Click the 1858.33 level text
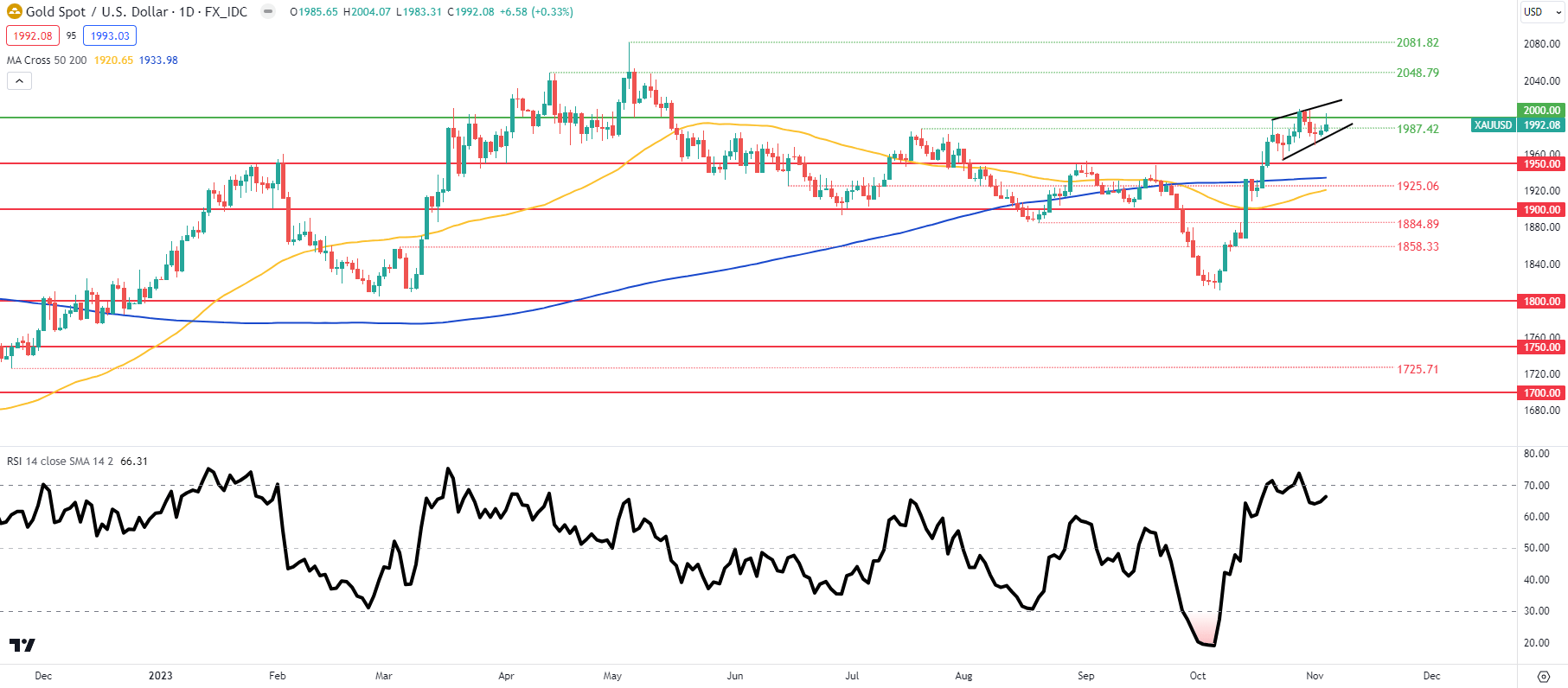This screenshot has height=688, width=1568. [x=1418, y=246]
